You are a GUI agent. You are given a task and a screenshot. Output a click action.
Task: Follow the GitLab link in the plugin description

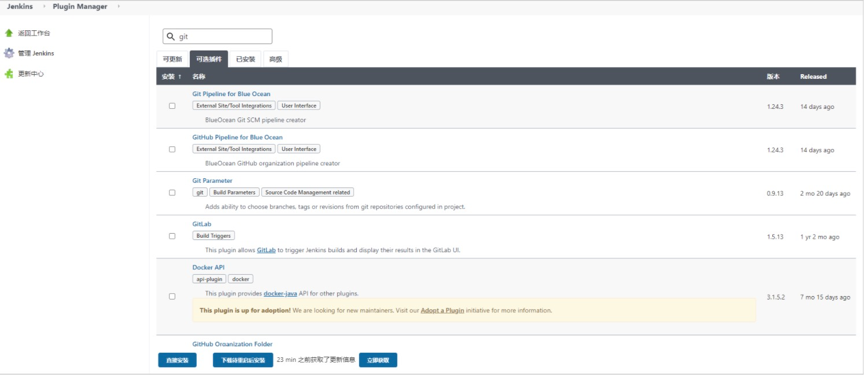(266, 250)
